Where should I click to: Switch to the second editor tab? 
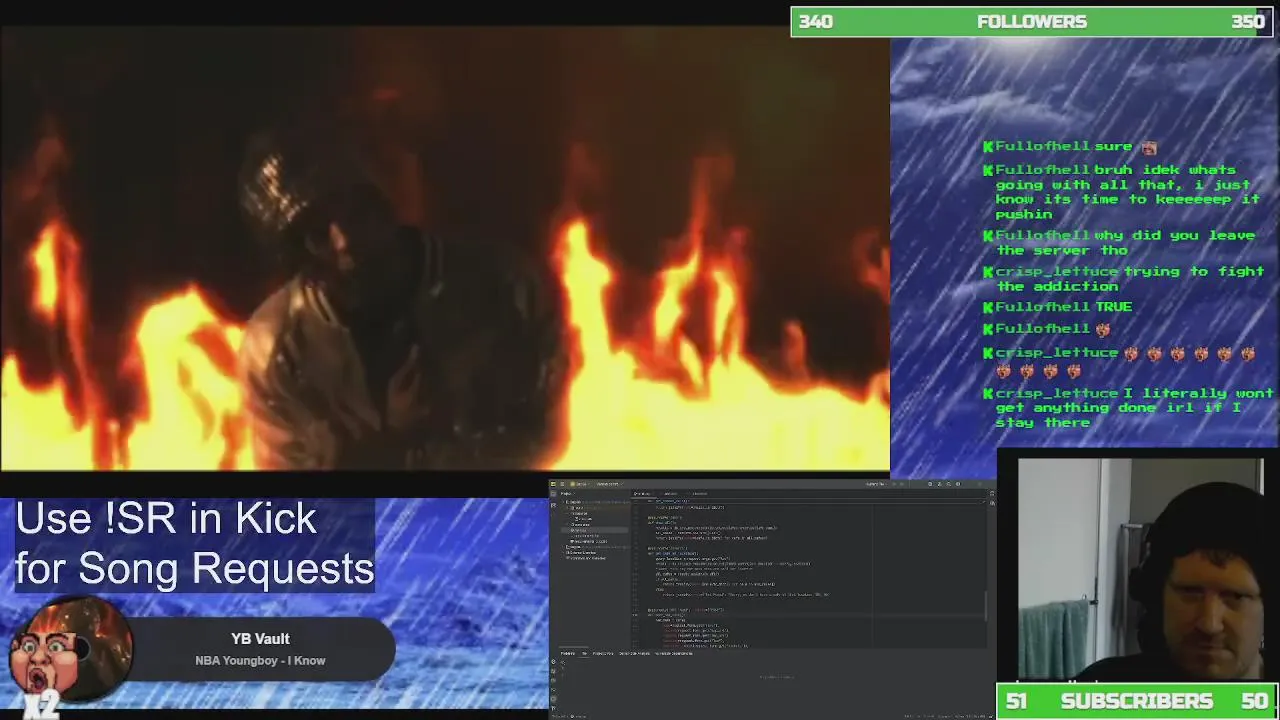click(671, 494)
